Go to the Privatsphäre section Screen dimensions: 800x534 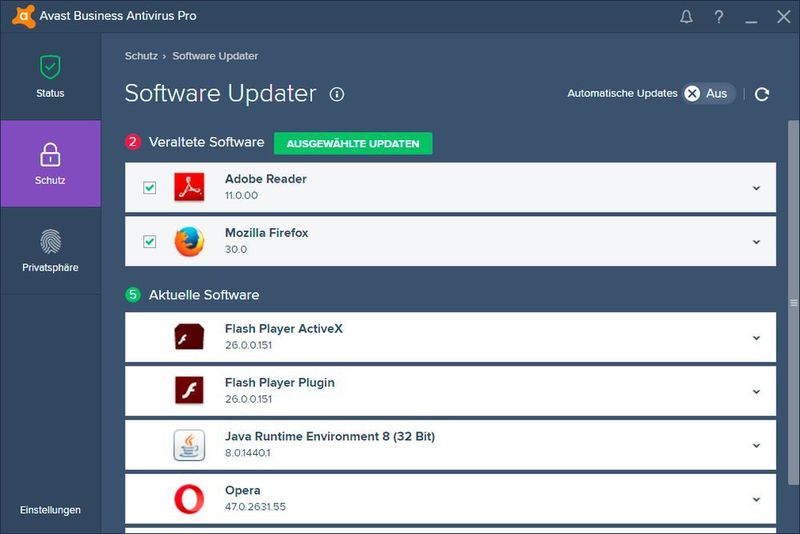pos(50,250)
